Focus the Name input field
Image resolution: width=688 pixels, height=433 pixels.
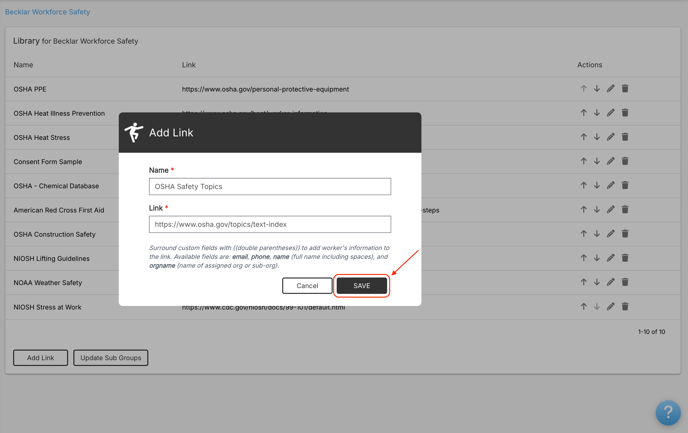click(x=270, y=186)
